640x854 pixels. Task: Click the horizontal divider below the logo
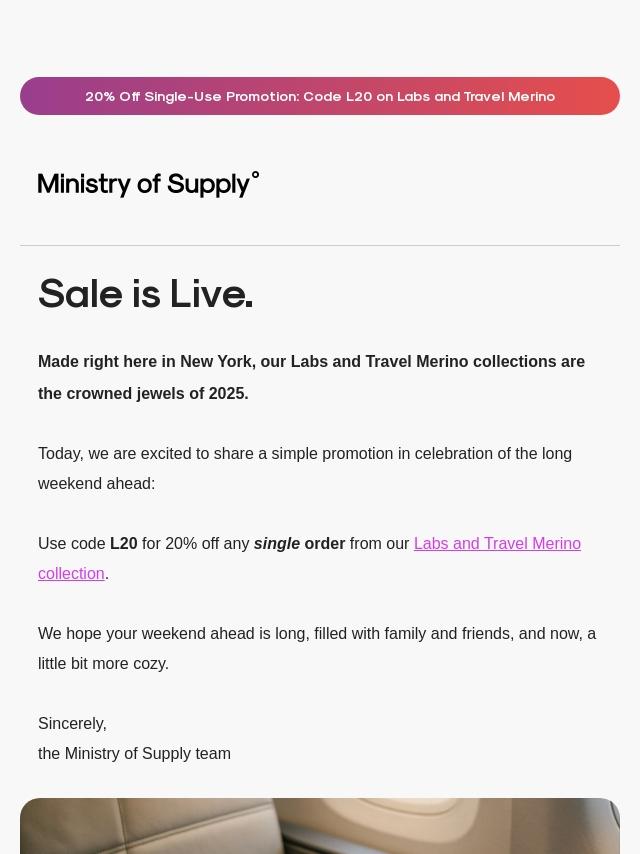320,245
